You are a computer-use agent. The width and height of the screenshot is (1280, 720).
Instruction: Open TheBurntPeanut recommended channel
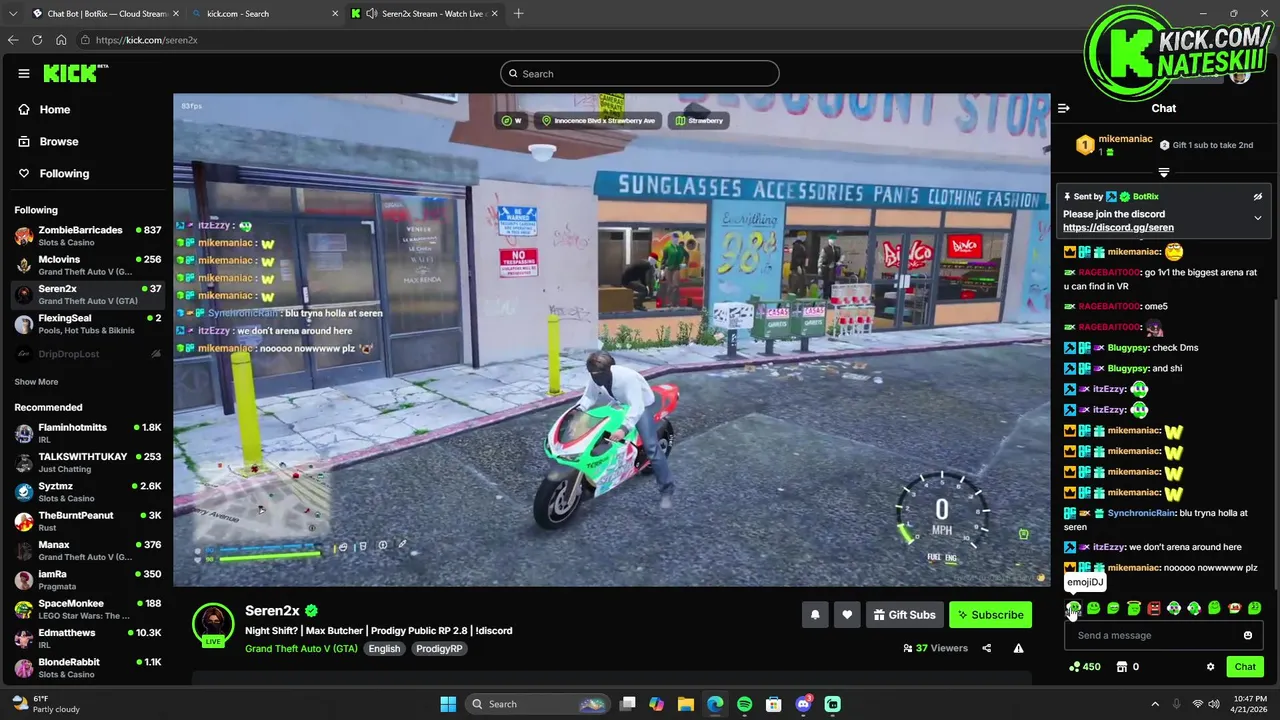point(88,521)
